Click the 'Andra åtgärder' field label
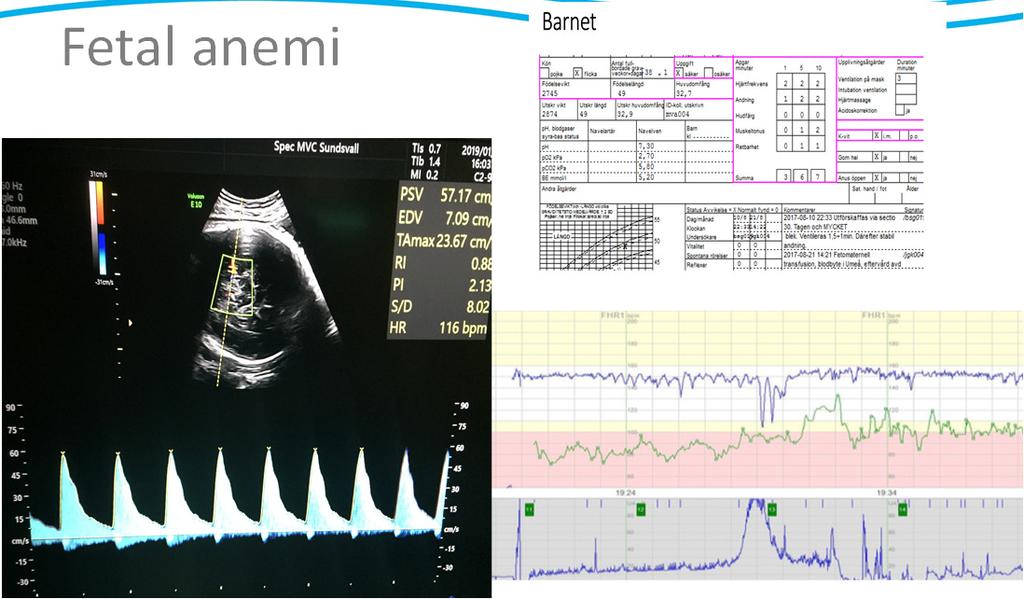This screenshot has width=1024, height=599. click(x=559, y=189)
